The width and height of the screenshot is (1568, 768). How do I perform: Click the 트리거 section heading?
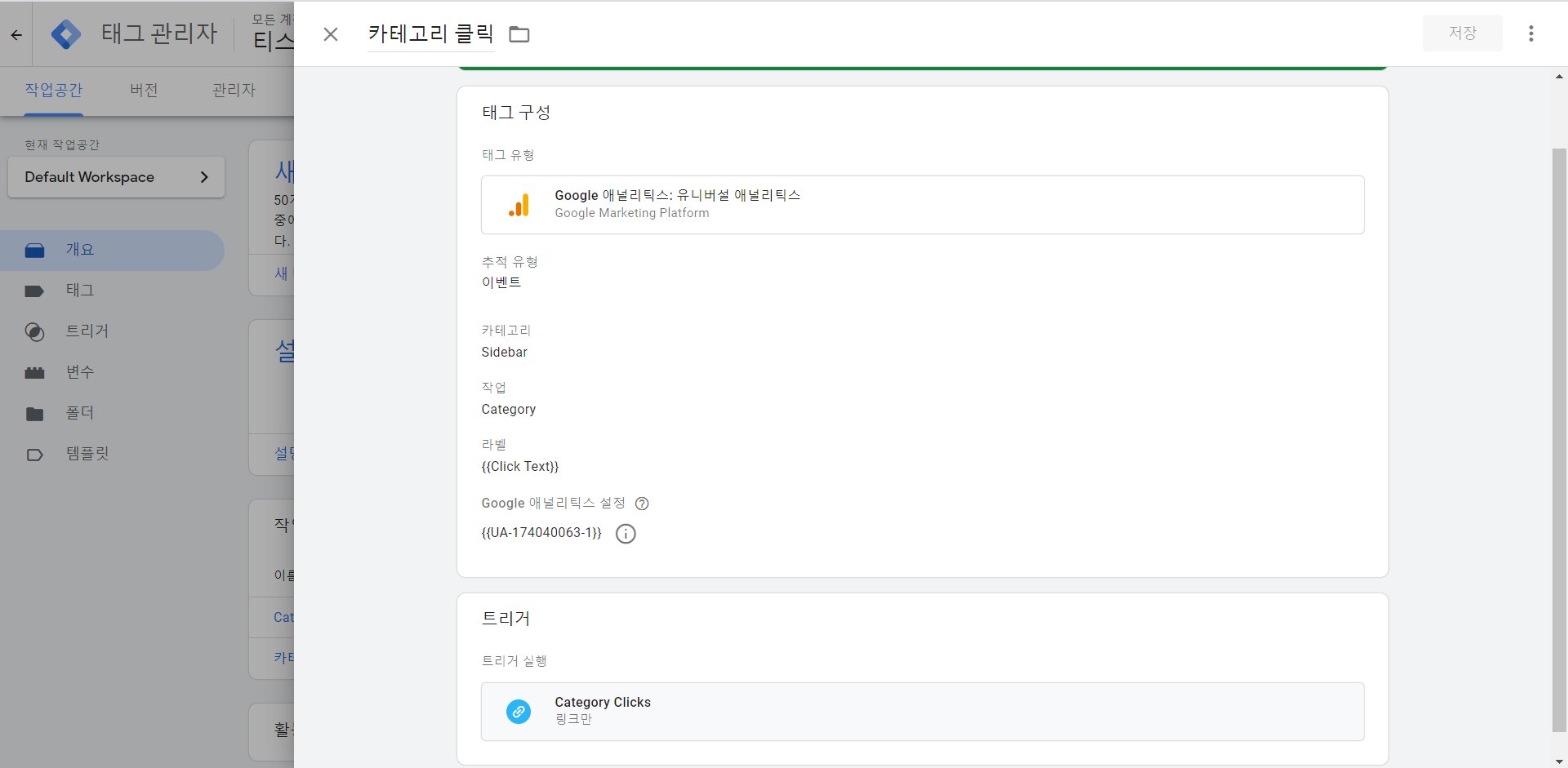[x=506, y=619]
